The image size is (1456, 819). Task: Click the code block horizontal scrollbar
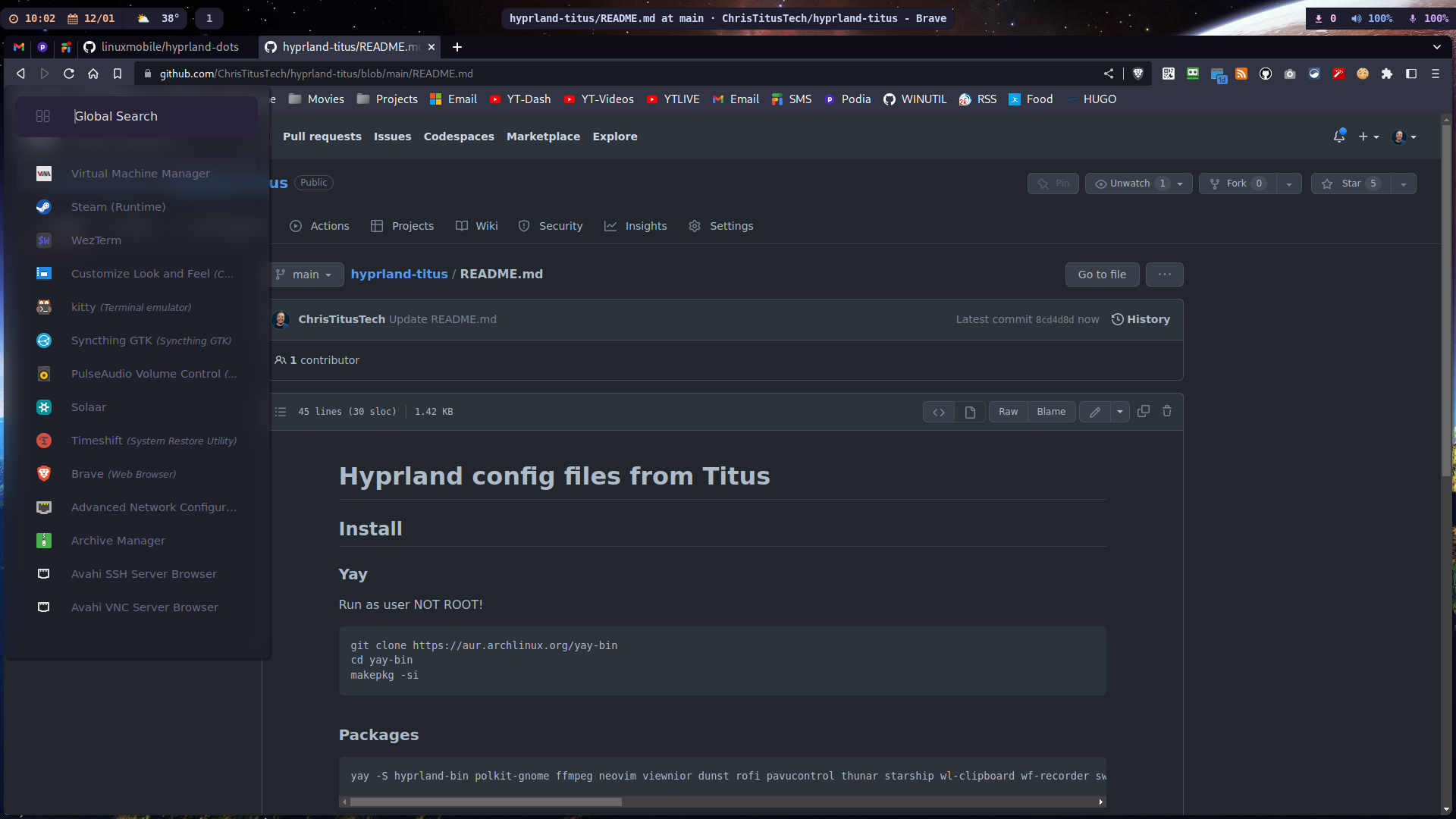[x=485, y=802]
